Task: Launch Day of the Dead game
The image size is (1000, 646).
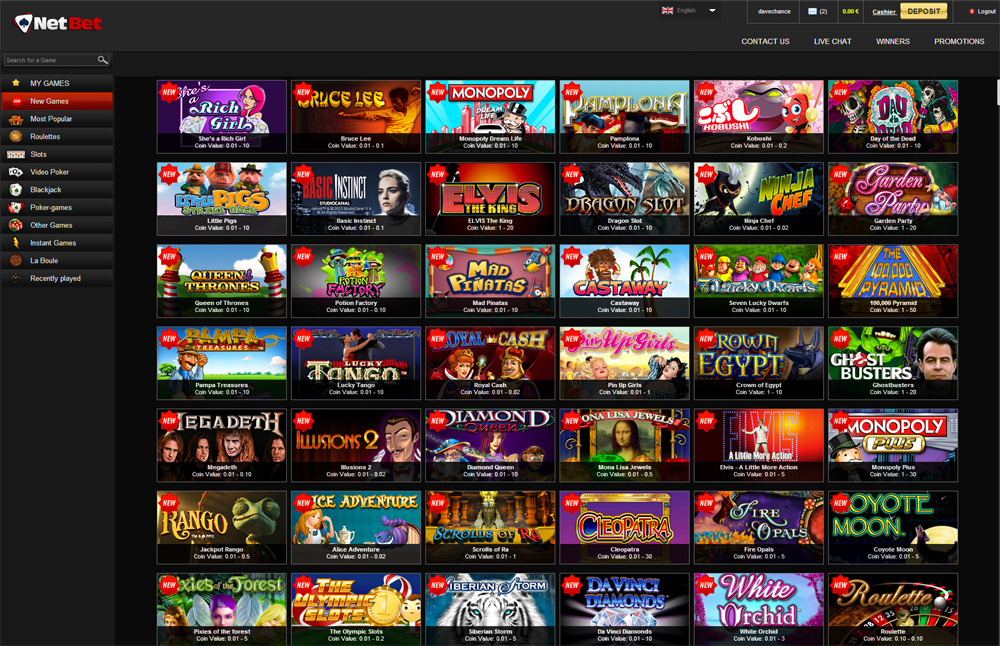Action: point(893,117)
